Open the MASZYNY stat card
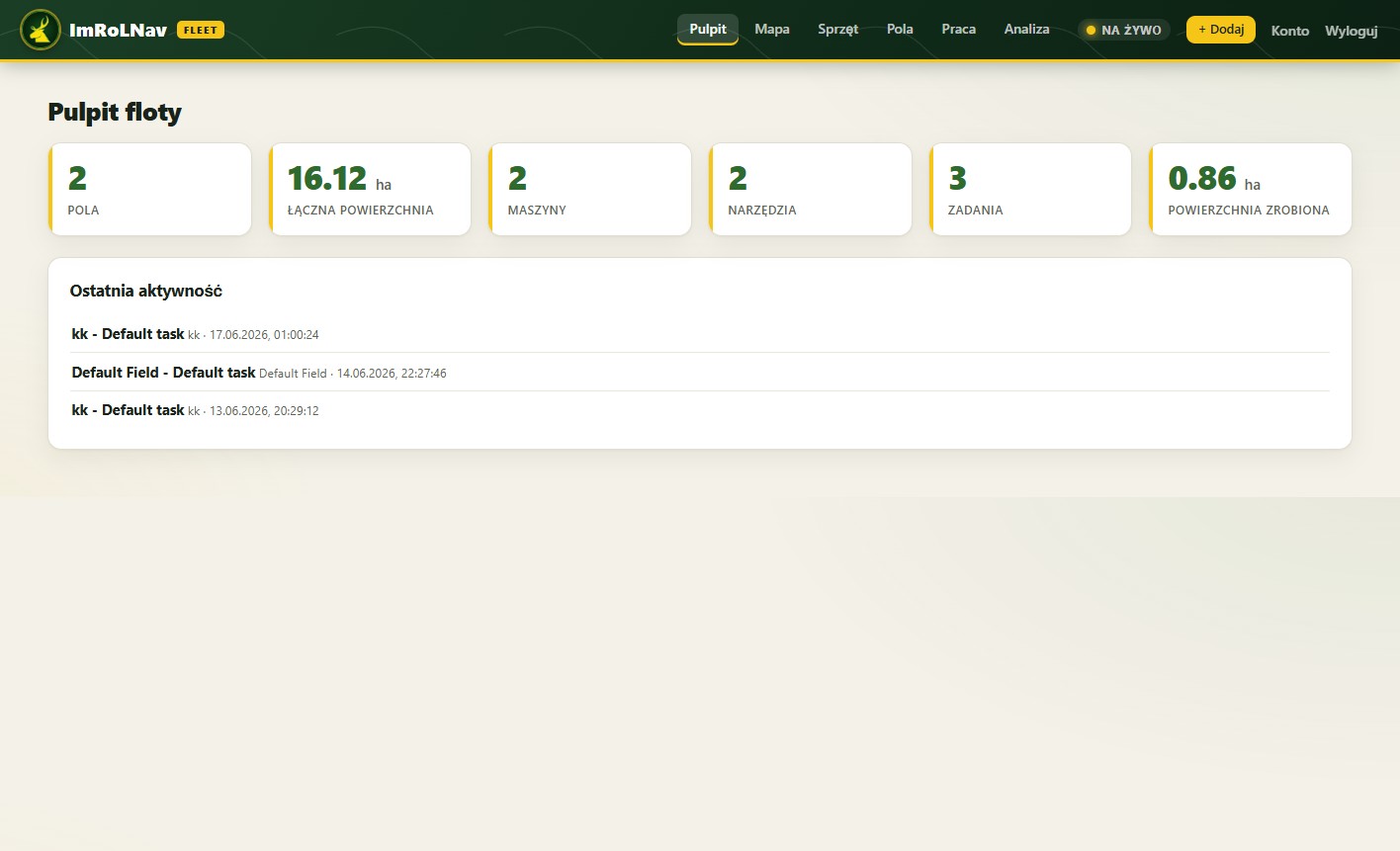 coord(590,190)
